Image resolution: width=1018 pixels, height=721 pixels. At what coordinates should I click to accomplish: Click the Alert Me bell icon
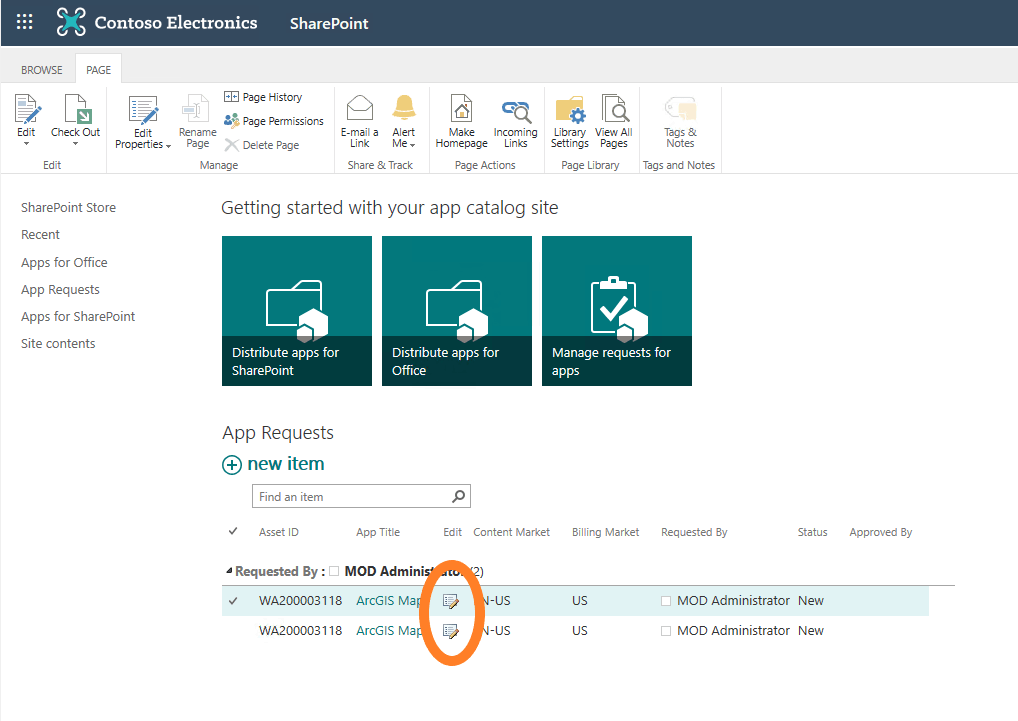coord(404,110)
